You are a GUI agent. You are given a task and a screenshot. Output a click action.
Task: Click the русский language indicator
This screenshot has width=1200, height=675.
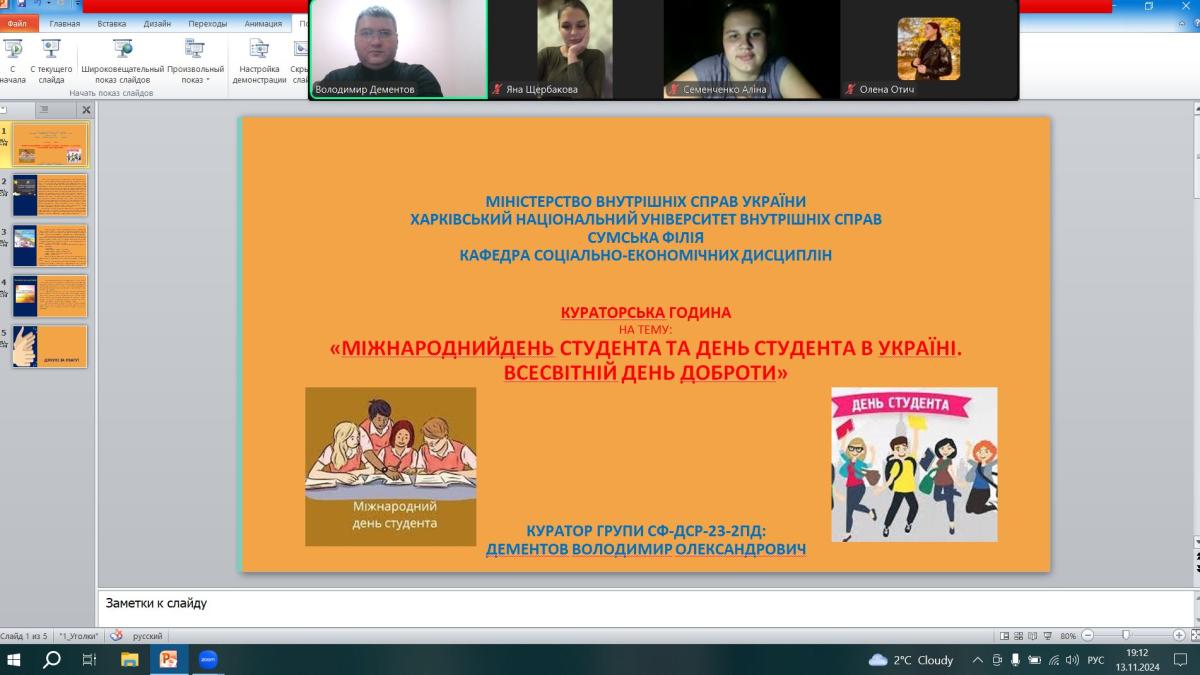(147, 636)
